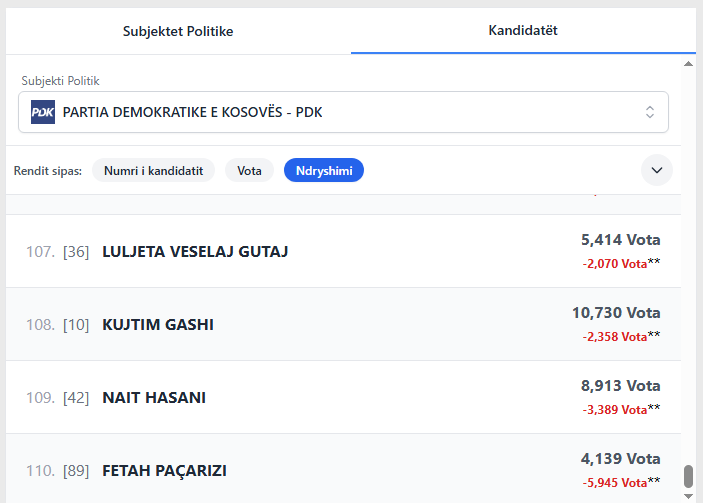Select the Kandidatët tab
The width and height of the screenshot is (703, 503).
pos(523,30)
